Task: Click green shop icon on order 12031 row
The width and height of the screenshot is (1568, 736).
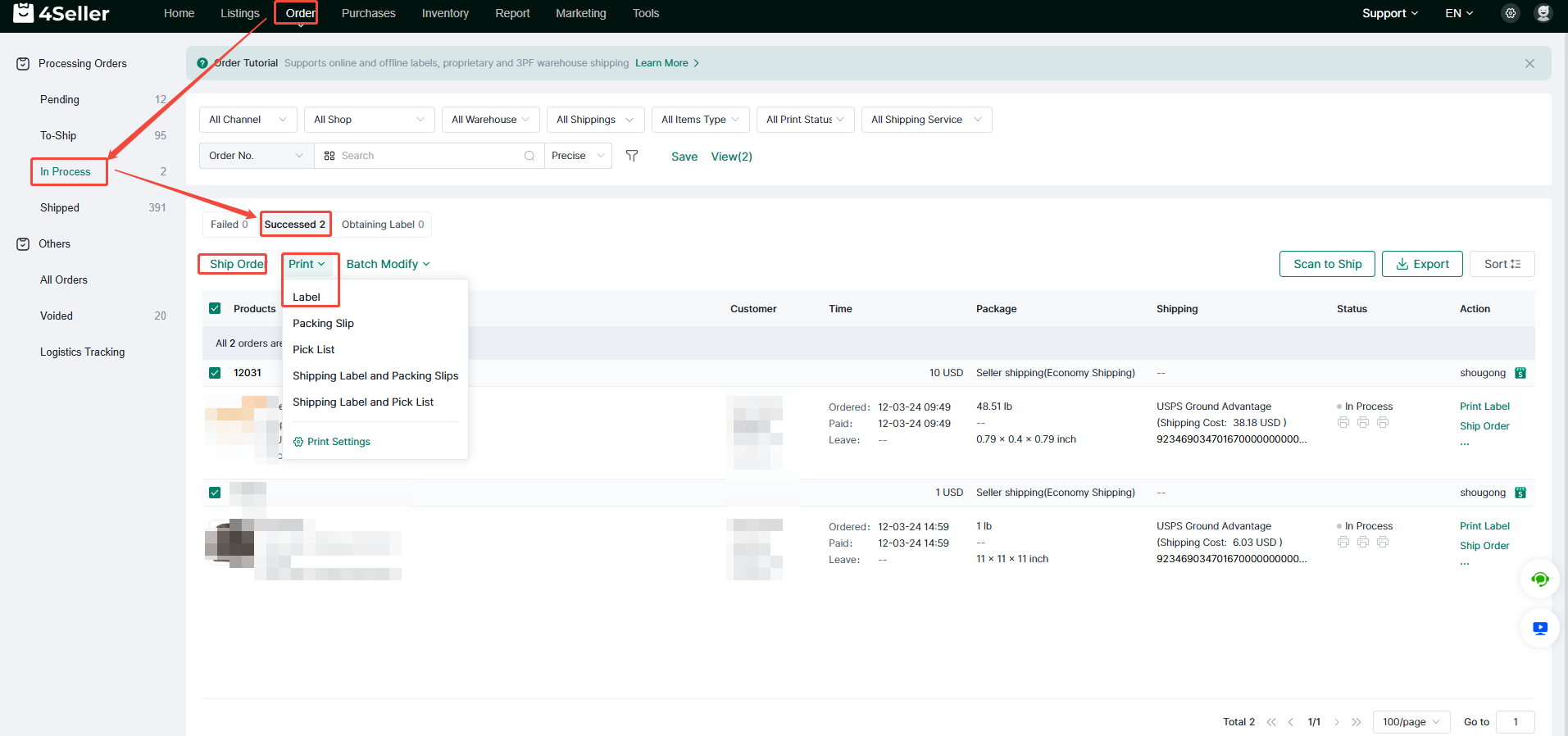Action: (1520, 373)
